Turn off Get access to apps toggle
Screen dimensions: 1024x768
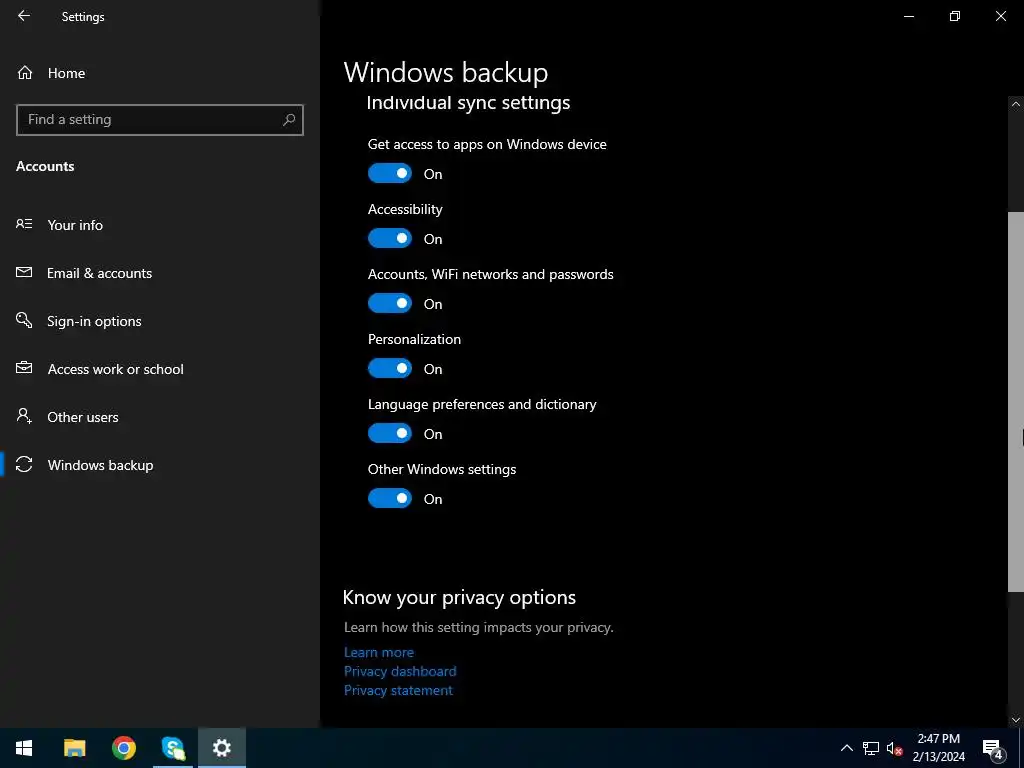tap(390, 174)
